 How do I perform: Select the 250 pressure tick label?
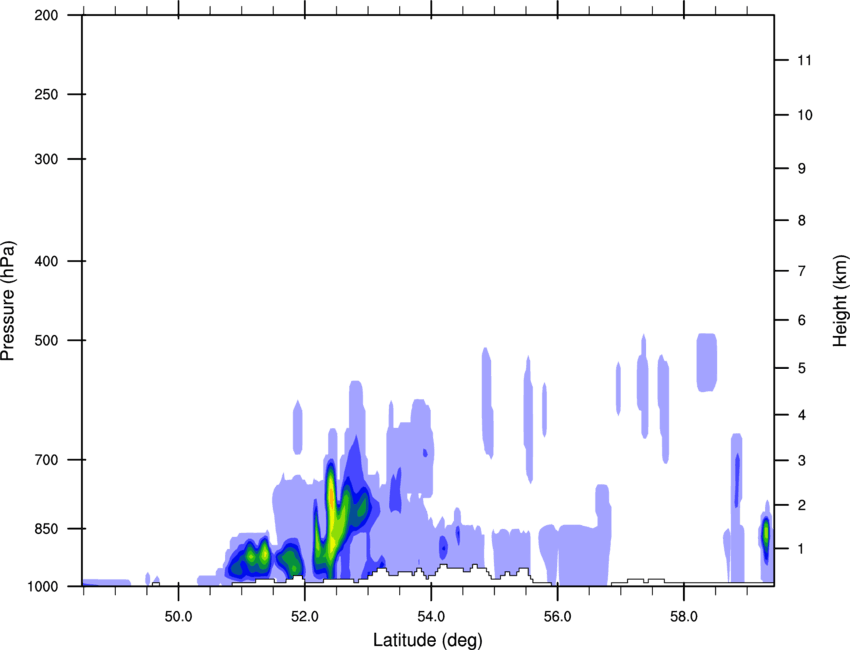(x=46, y=94)
